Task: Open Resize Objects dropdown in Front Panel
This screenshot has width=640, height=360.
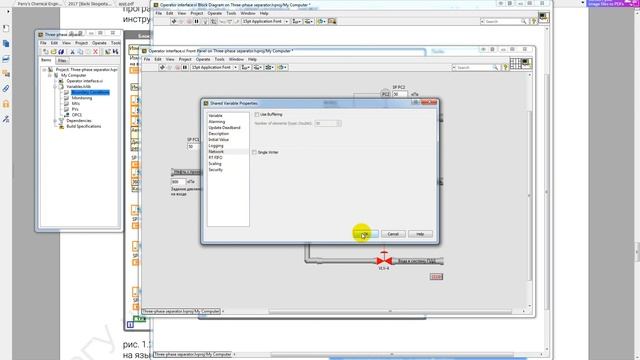Action: tap(270, 67)
